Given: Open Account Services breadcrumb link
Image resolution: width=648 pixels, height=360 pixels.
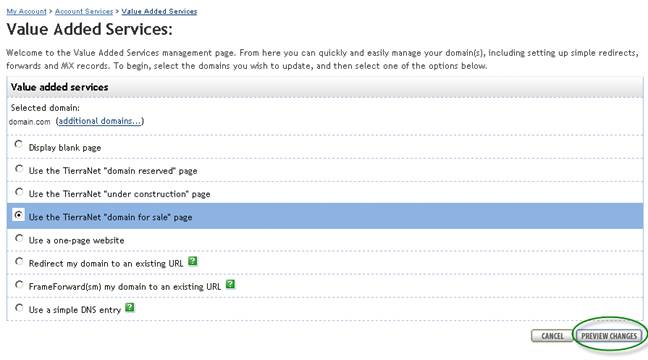Looking at the screenshot, I should pos(84,12).
